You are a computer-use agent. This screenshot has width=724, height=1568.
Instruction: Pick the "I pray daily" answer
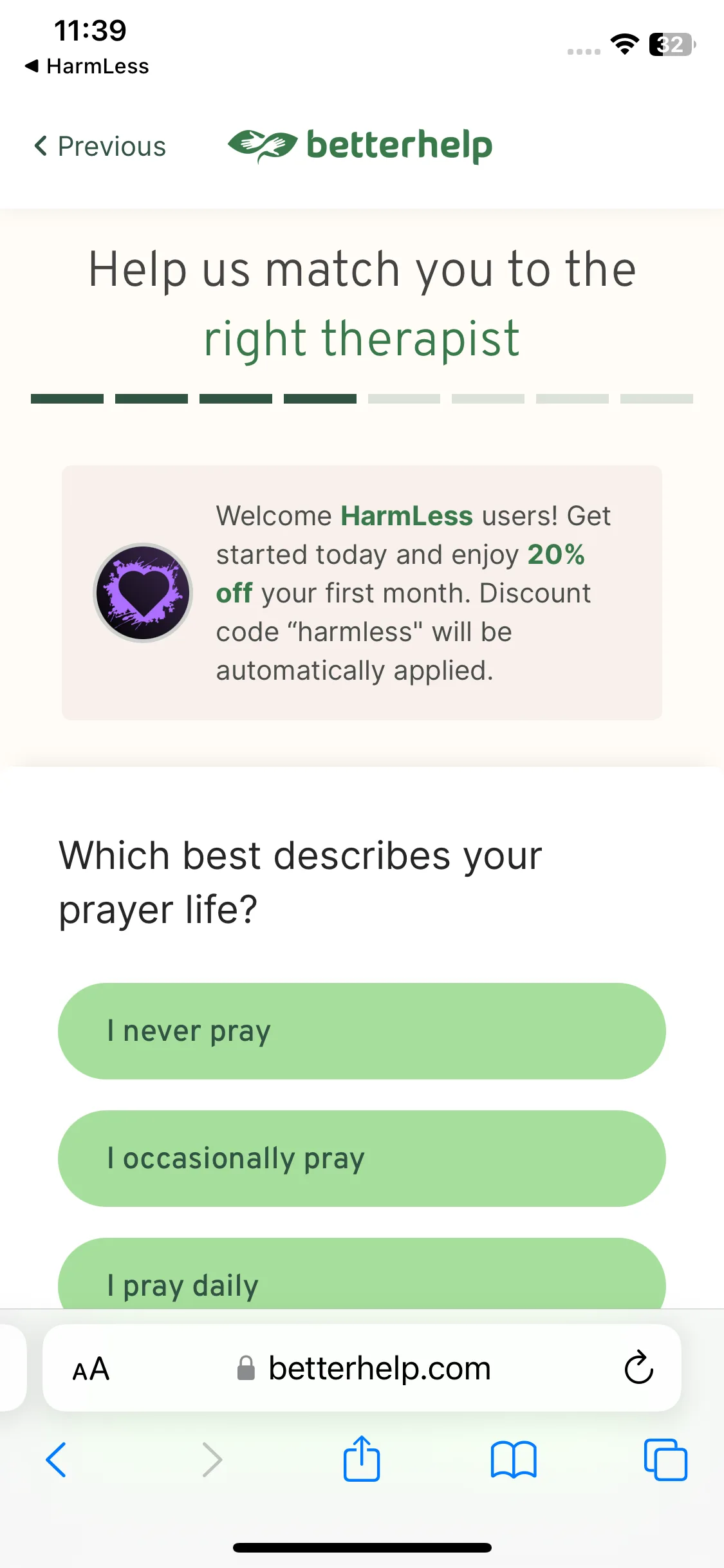pyautogui.click(x=362, y=1273)
